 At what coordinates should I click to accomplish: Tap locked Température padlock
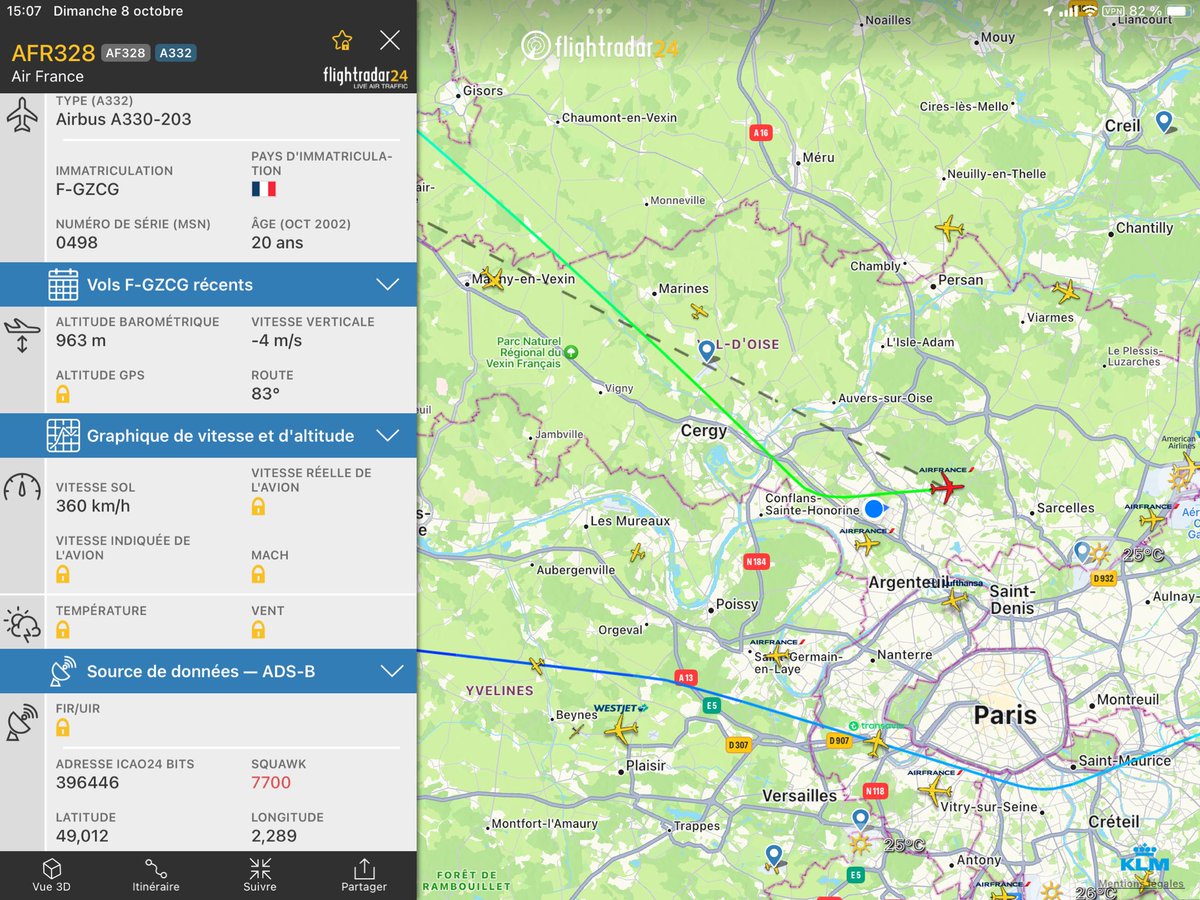pos(63,629)
